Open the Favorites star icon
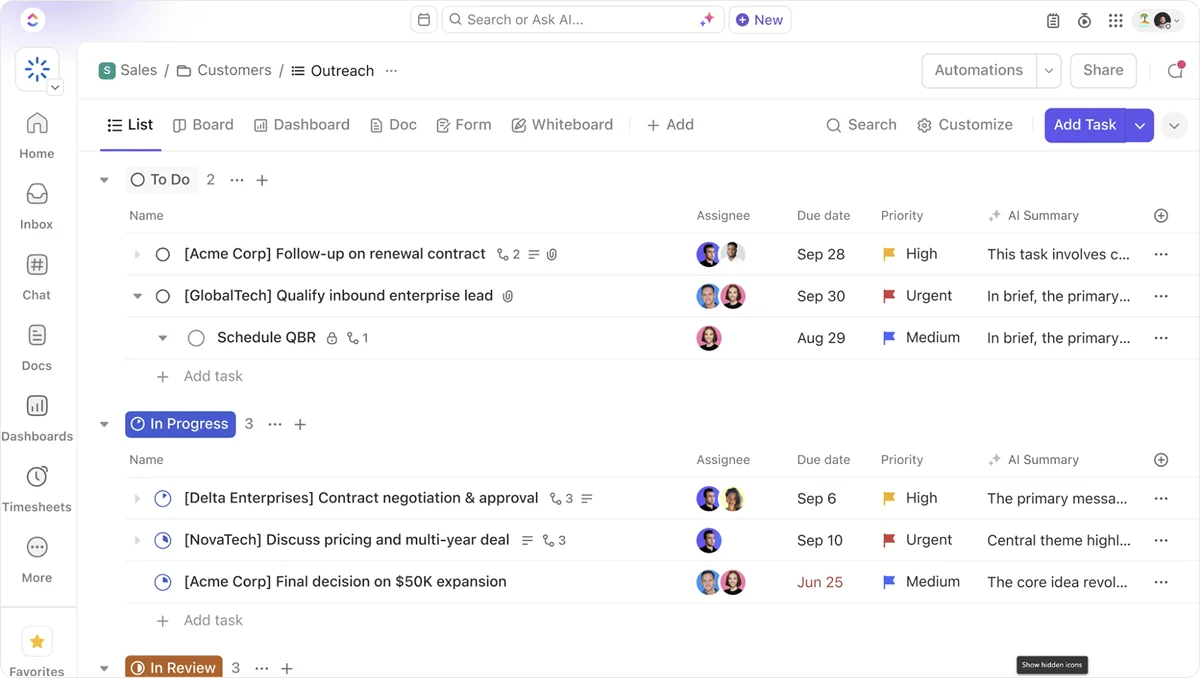The height and width of the screenshot is (678, 1200). click(x=37, y=641)
